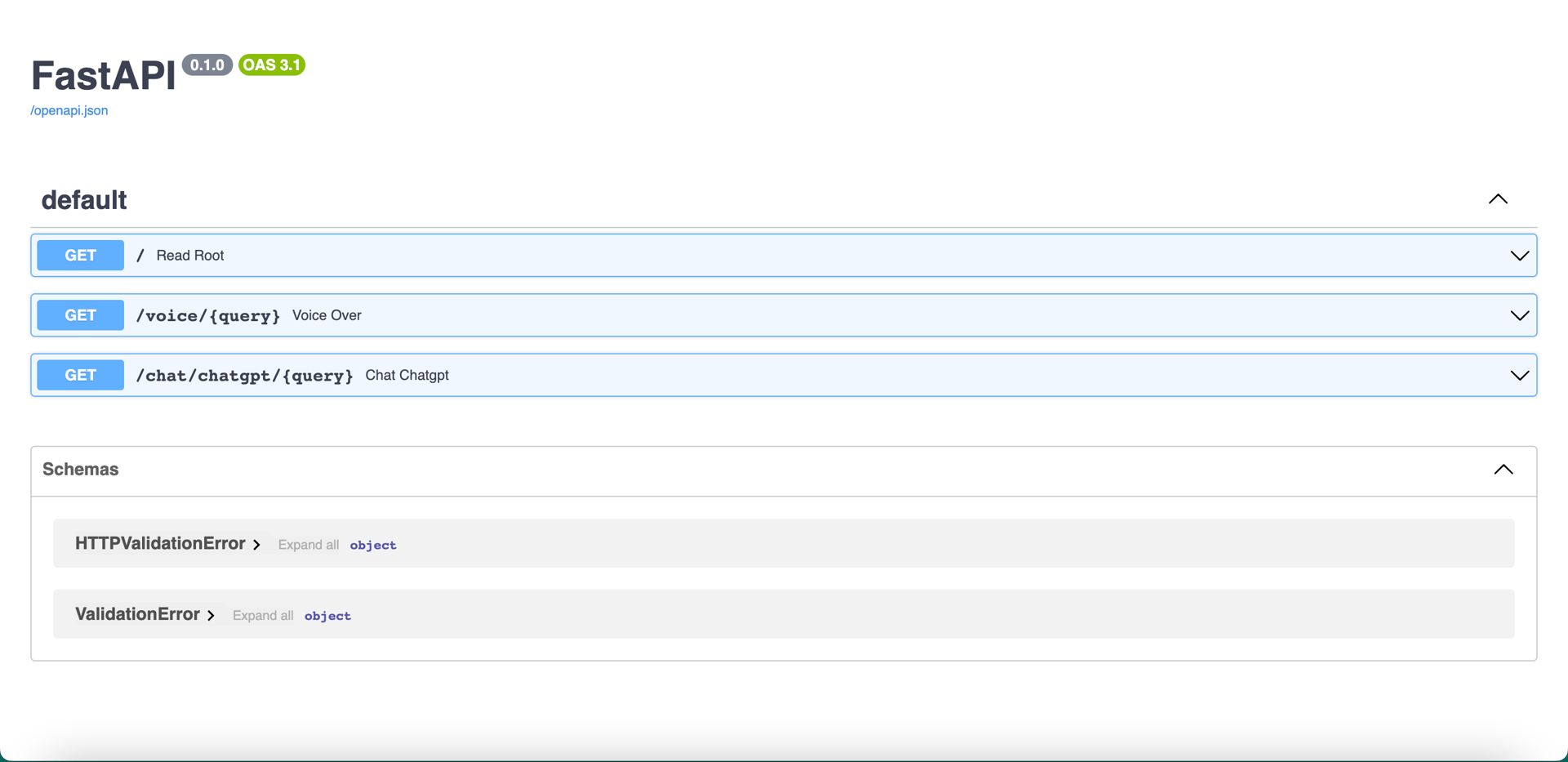The height and width of the screenshot is (762, 1568).
Task: Click GET button for Read Root
Action: [x=81, y=256]
